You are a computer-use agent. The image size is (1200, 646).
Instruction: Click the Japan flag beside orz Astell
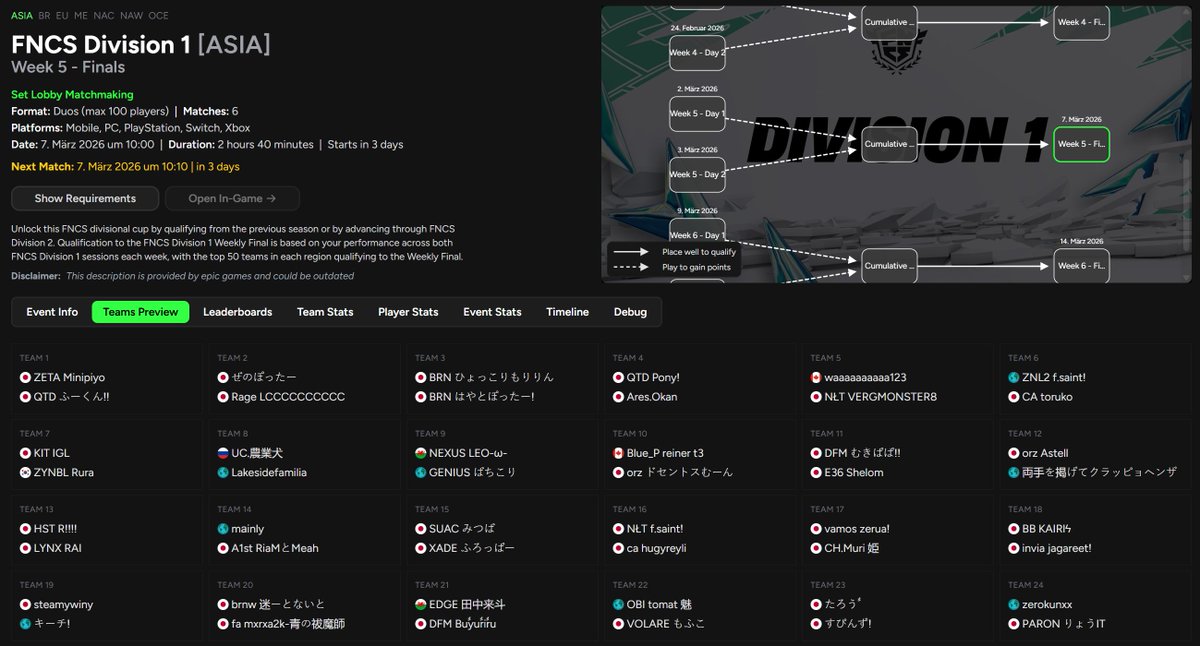1014,453
